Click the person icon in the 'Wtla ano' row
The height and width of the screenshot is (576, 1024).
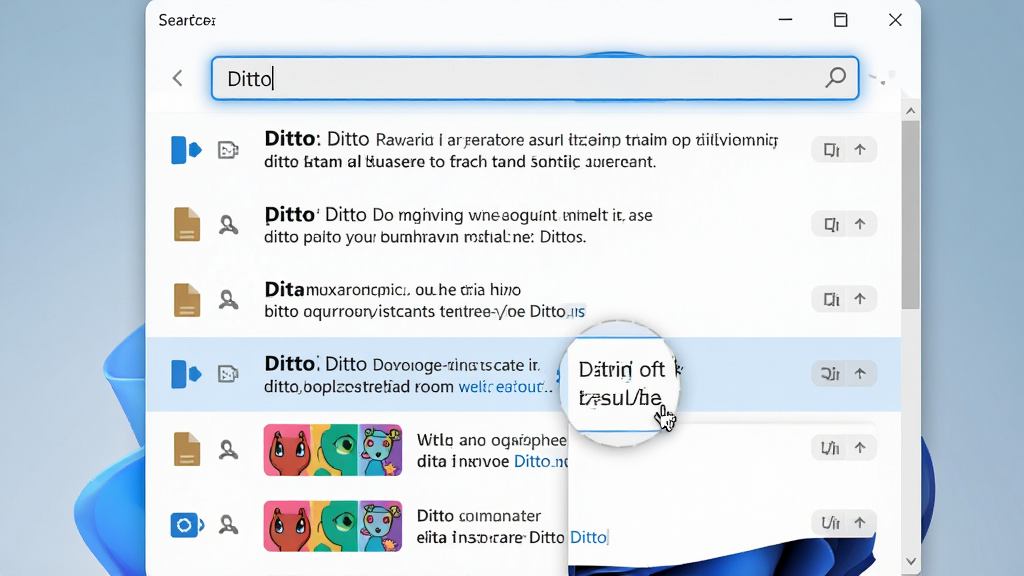228,450
